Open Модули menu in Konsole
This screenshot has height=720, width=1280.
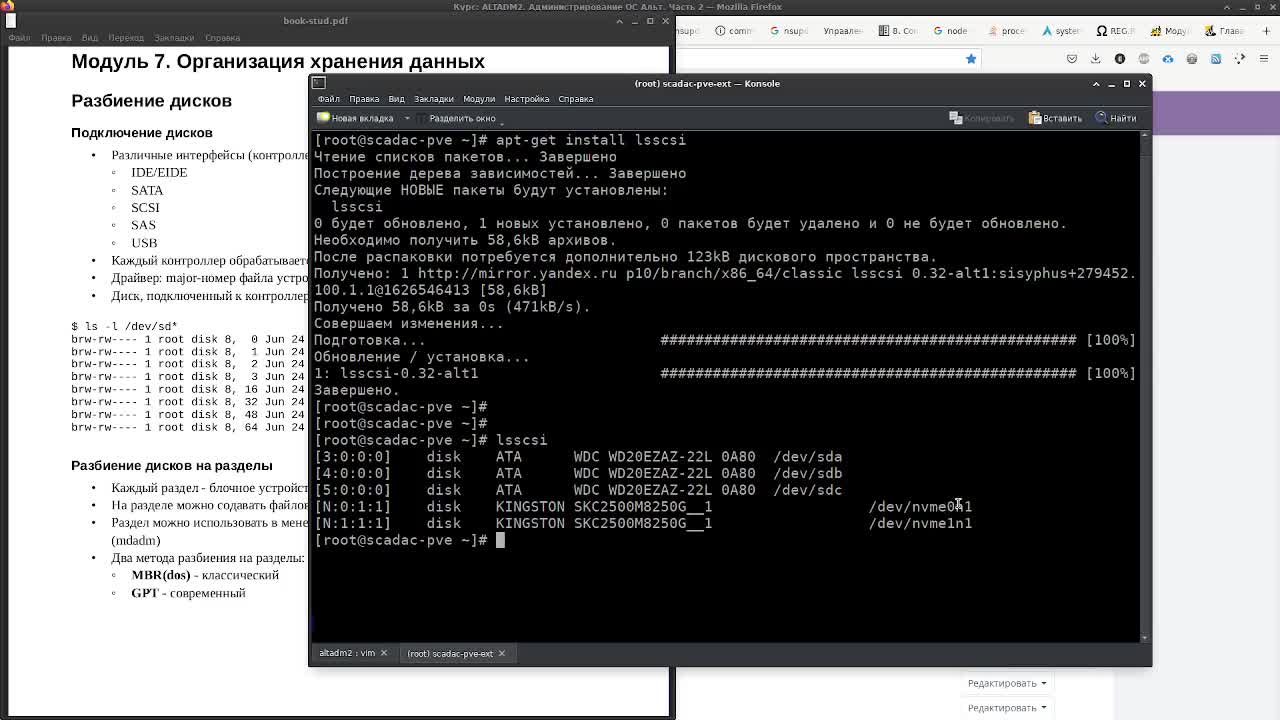tap(478, 99)
